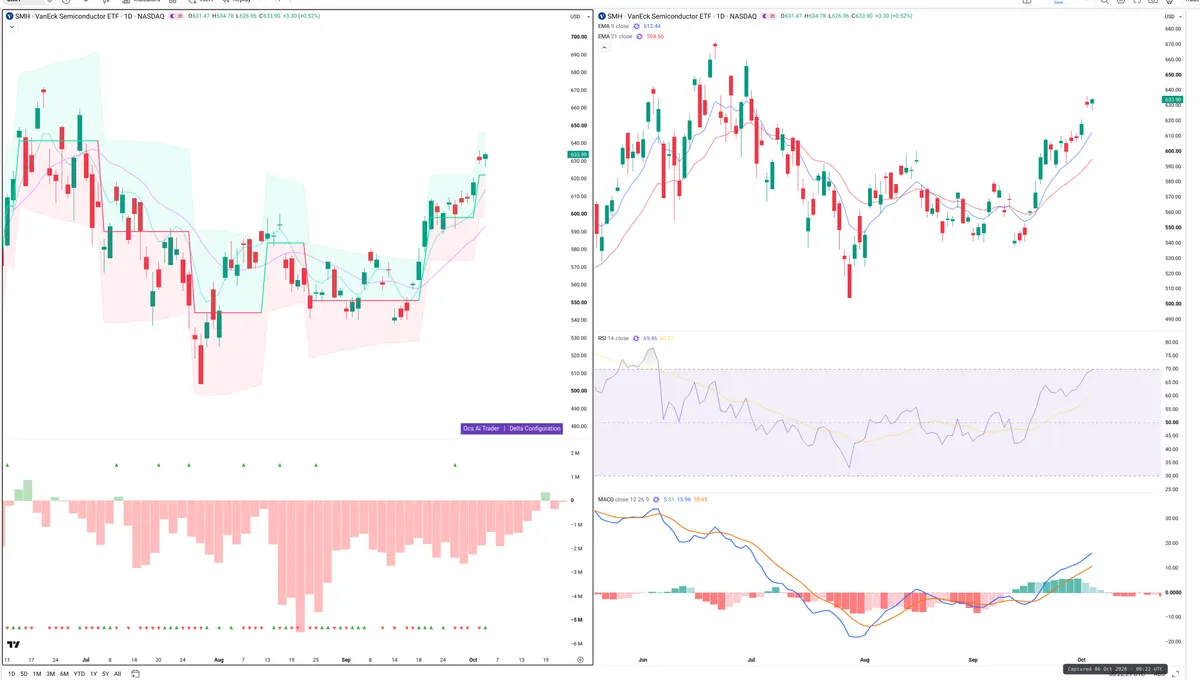The image size is (1200, 680).
Task: Click the SMH logo icon in the right chart legend
Action: click(x=602, y=16)
